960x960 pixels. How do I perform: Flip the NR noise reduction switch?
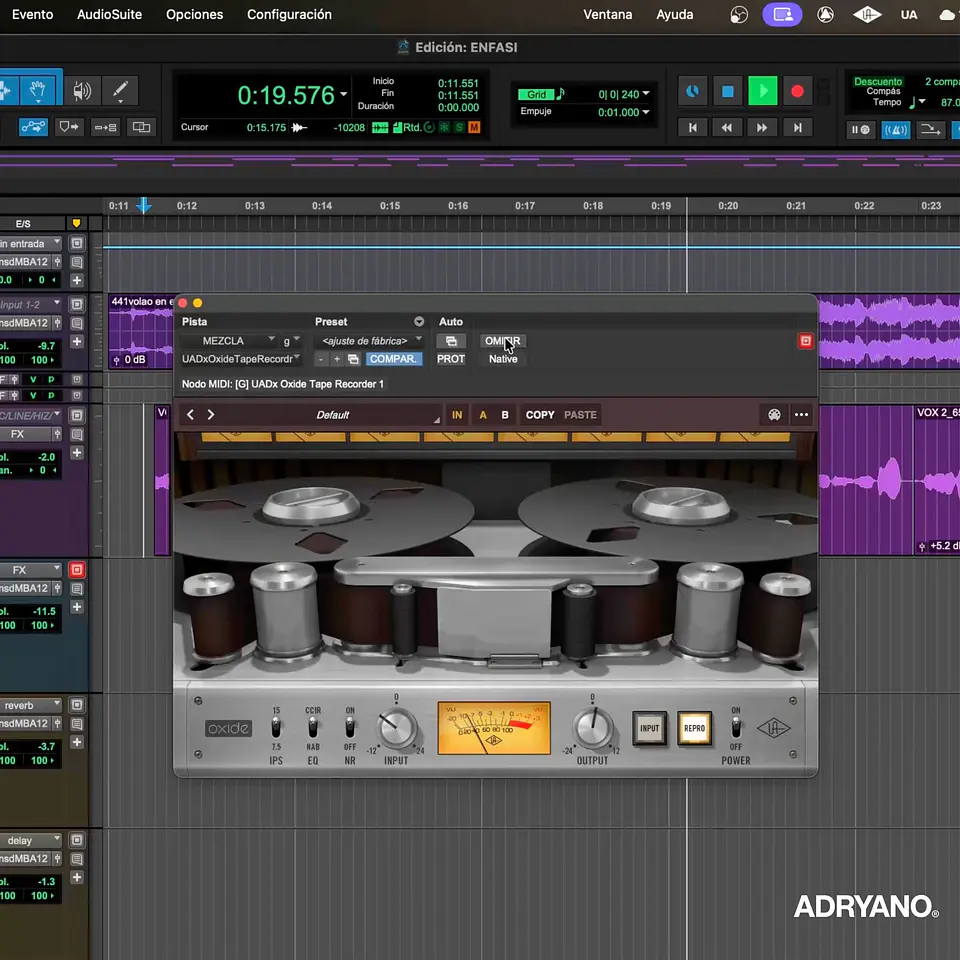[x=350, y=728]
